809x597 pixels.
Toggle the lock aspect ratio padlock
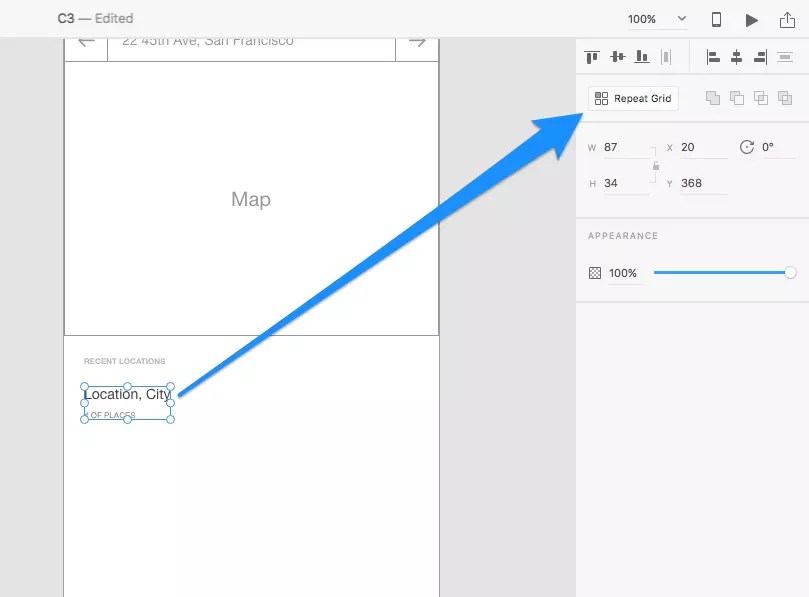coord(657,165)
